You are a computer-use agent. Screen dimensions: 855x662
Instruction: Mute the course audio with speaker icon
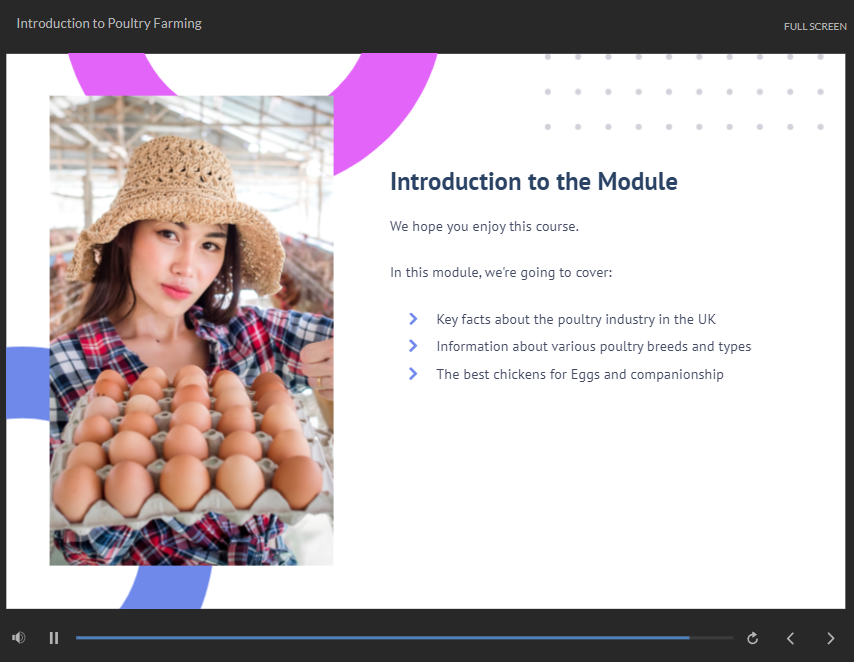(x=19, y=637)
